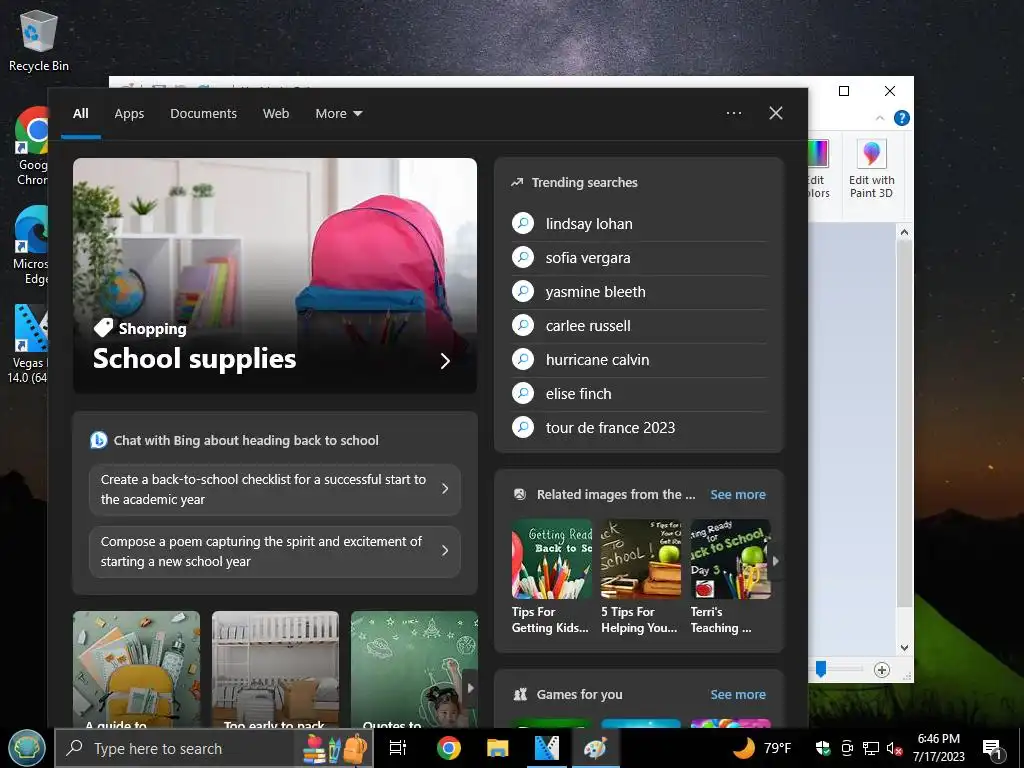Click Edit with Paint 3D in Paint window
The width and height of the screenshot is (1024, 768).
point(871,168)
